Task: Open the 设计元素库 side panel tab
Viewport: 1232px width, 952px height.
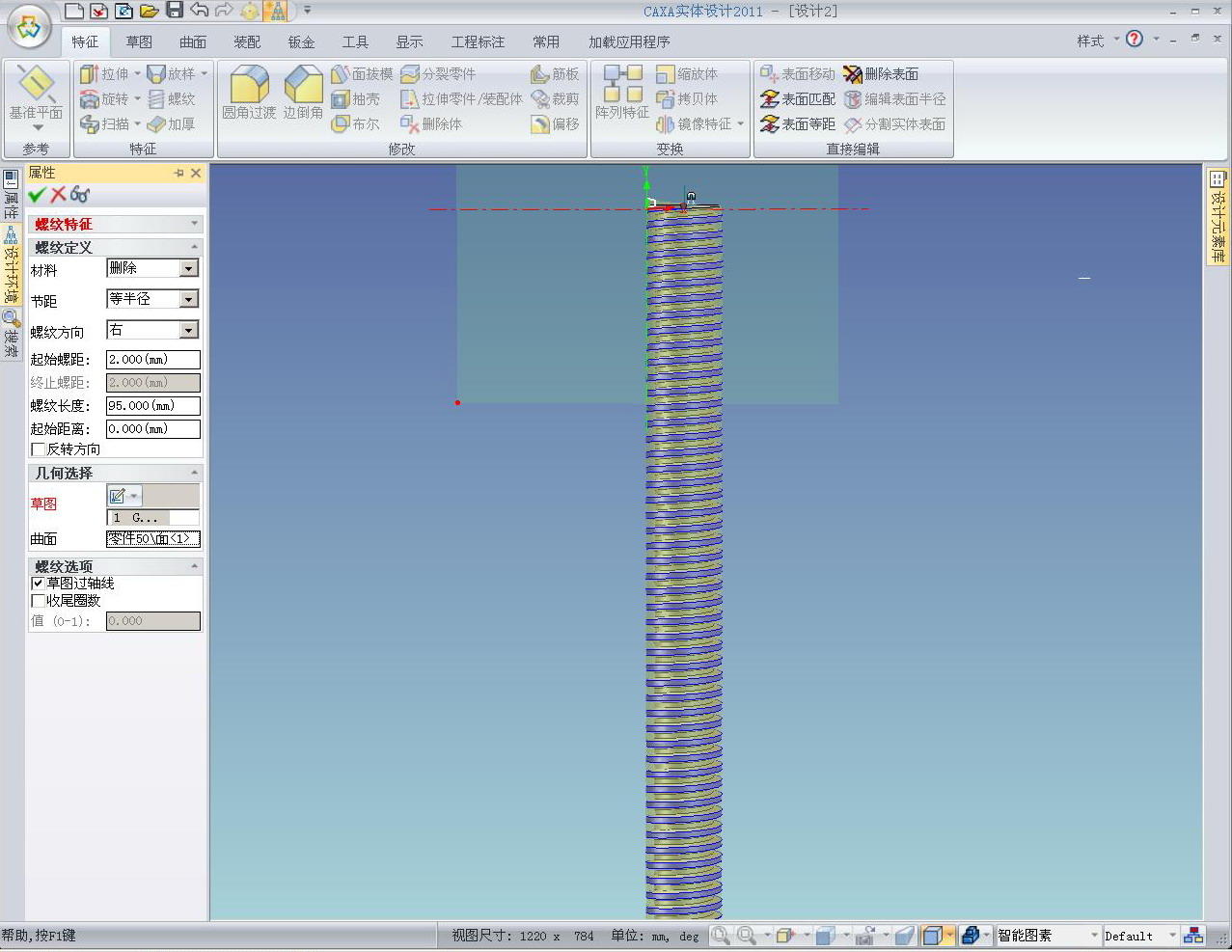Action: click(x=1218, y=217)
